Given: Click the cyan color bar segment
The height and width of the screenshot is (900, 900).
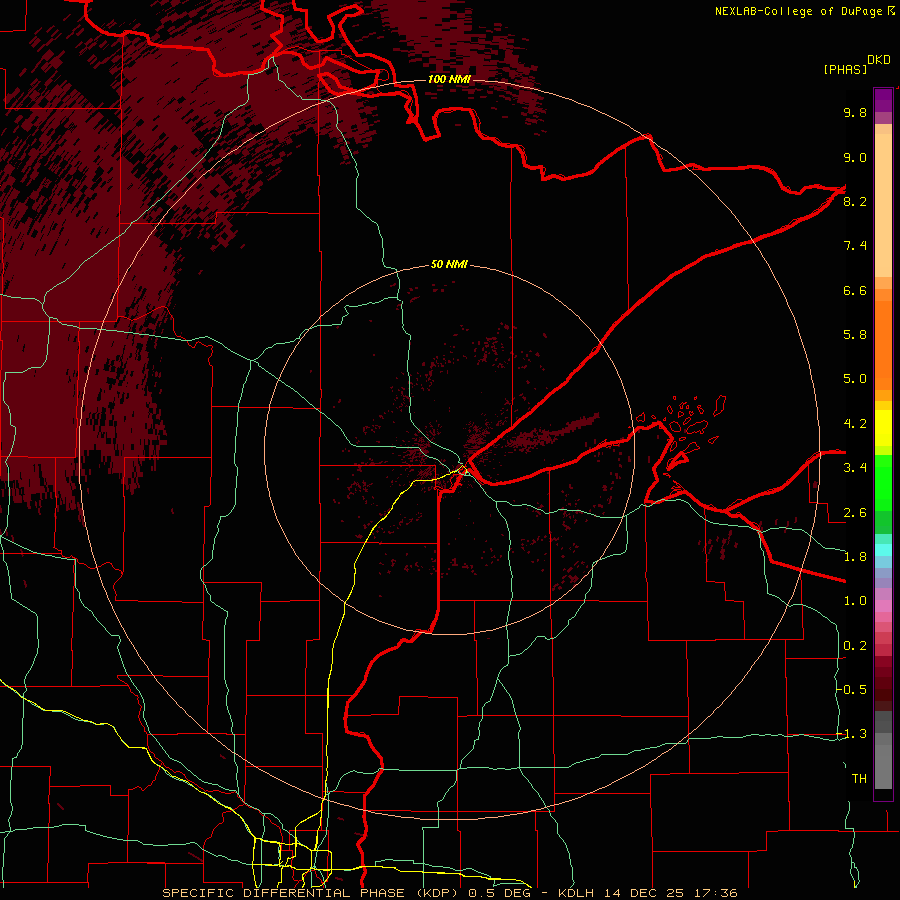Looking at the screenshot, I should [883, 550].
